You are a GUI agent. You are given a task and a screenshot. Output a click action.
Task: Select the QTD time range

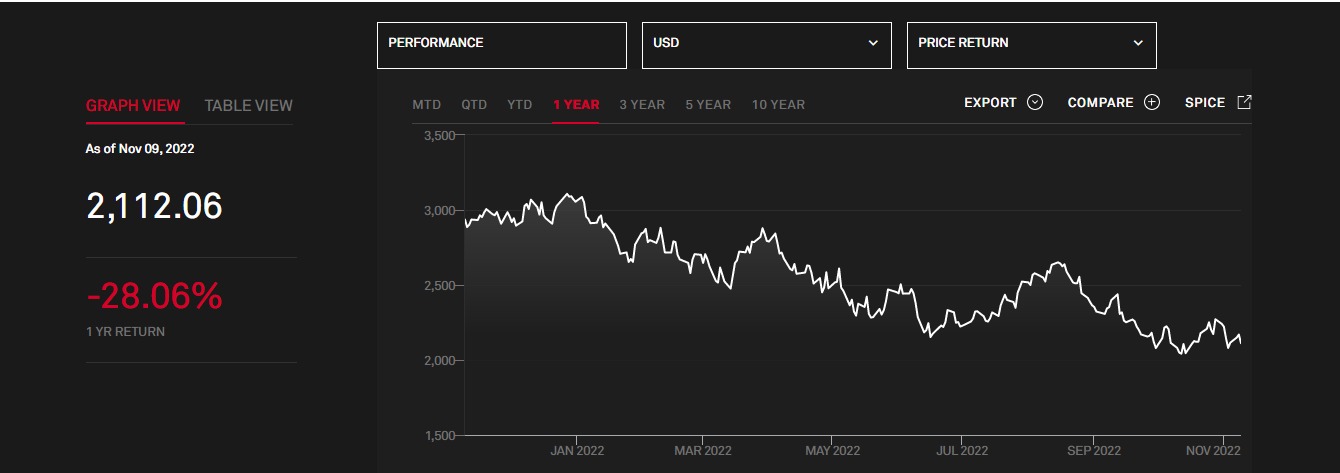click(474, 104)
